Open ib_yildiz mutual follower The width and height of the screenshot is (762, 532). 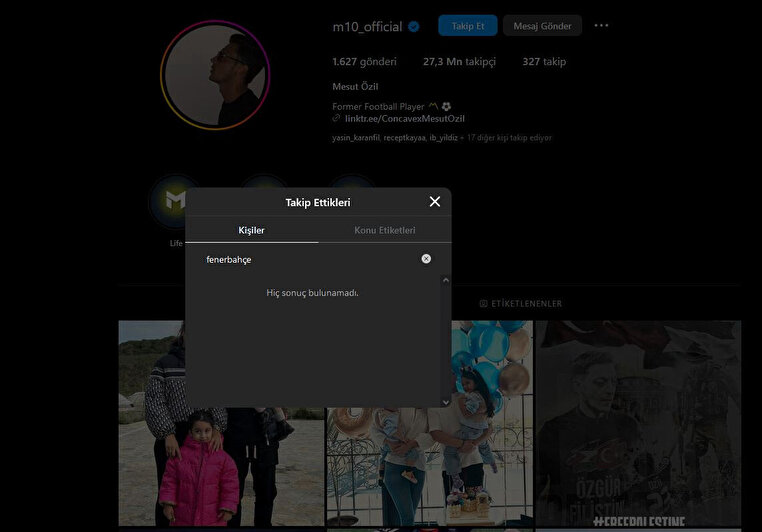tap(443, 138)
